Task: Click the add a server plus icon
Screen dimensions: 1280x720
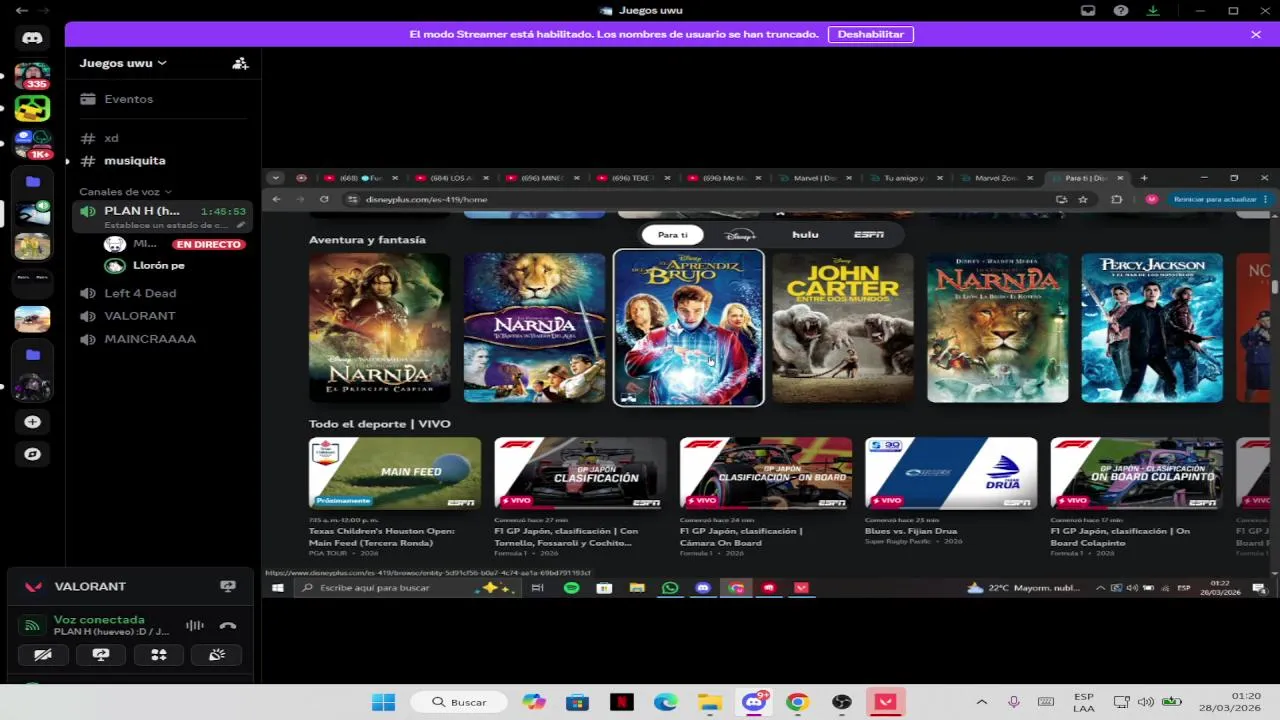Action: point(32,422)
